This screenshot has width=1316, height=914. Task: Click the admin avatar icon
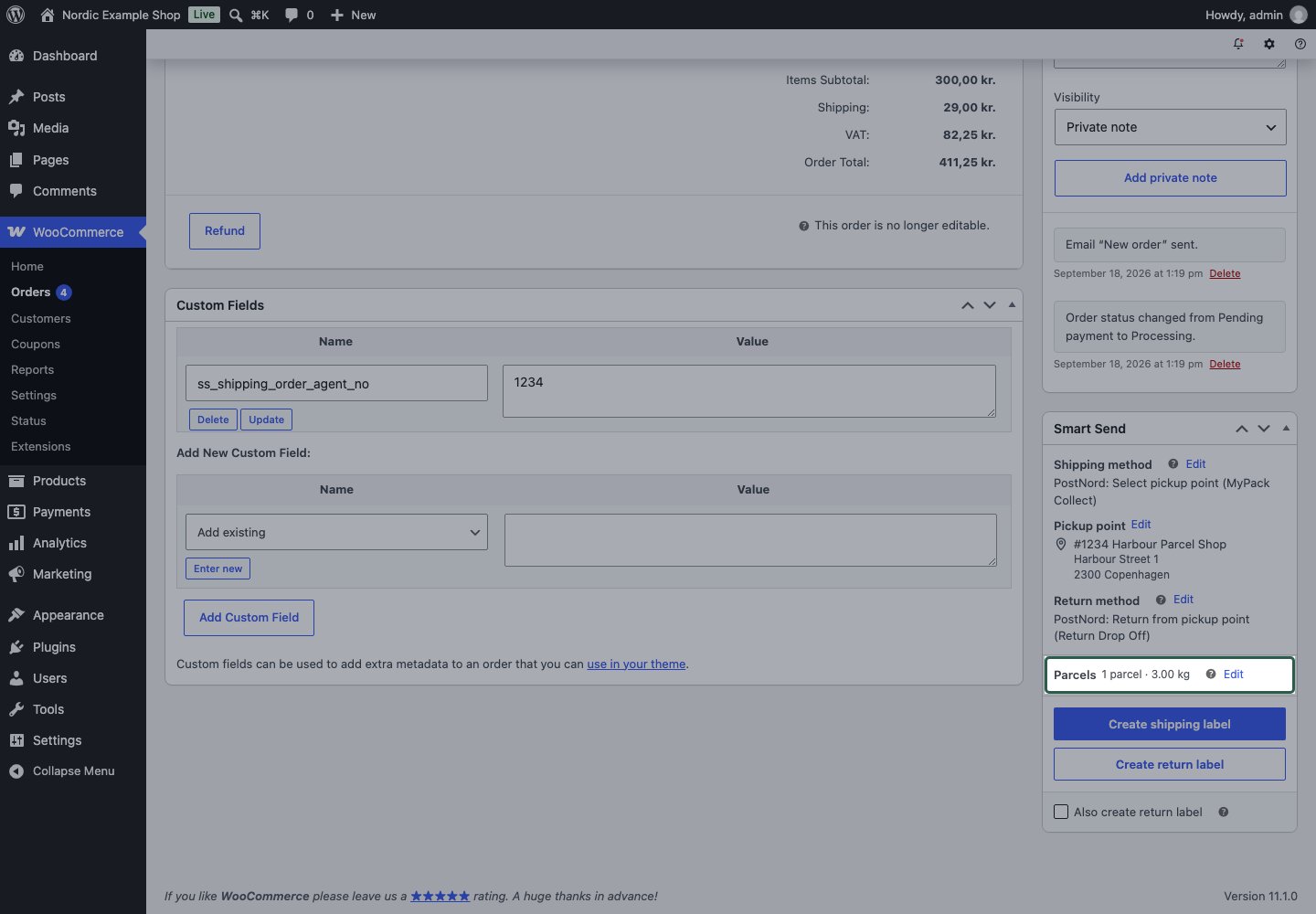point(1299,15)
